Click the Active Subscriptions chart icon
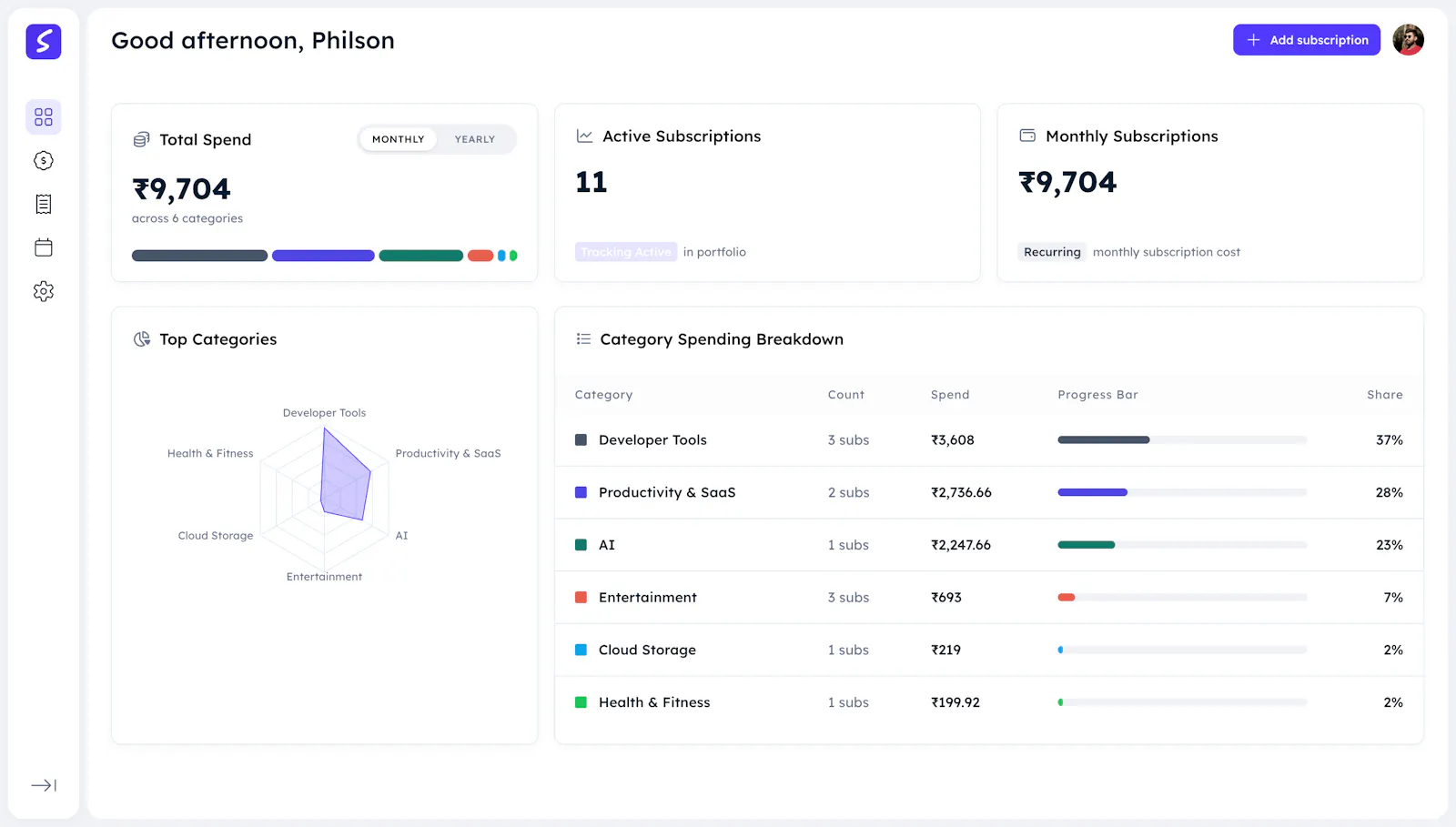Image resolution: width=1456 pixels, height=827 pixels. coord(584,136)
